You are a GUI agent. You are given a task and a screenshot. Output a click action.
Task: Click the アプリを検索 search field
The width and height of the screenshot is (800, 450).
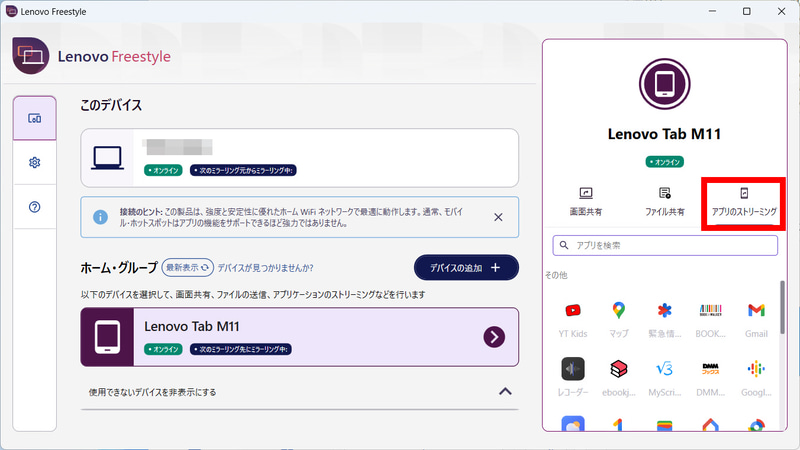[x=665, y=245]
